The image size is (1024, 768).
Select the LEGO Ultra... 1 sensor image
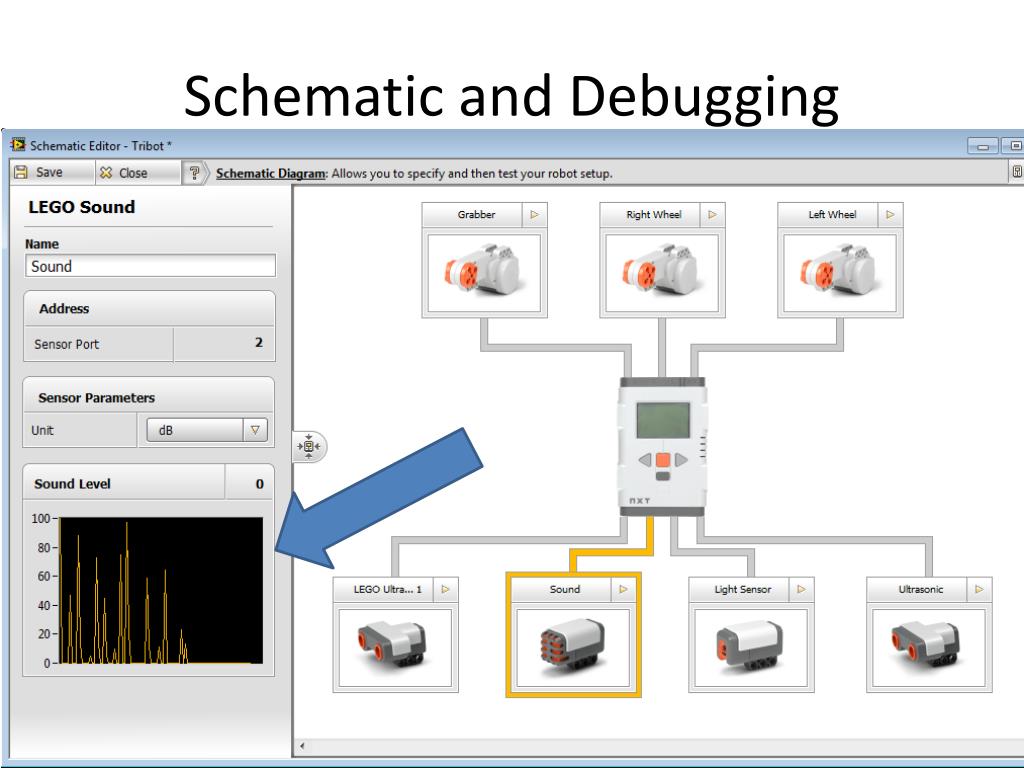point(395,648)
